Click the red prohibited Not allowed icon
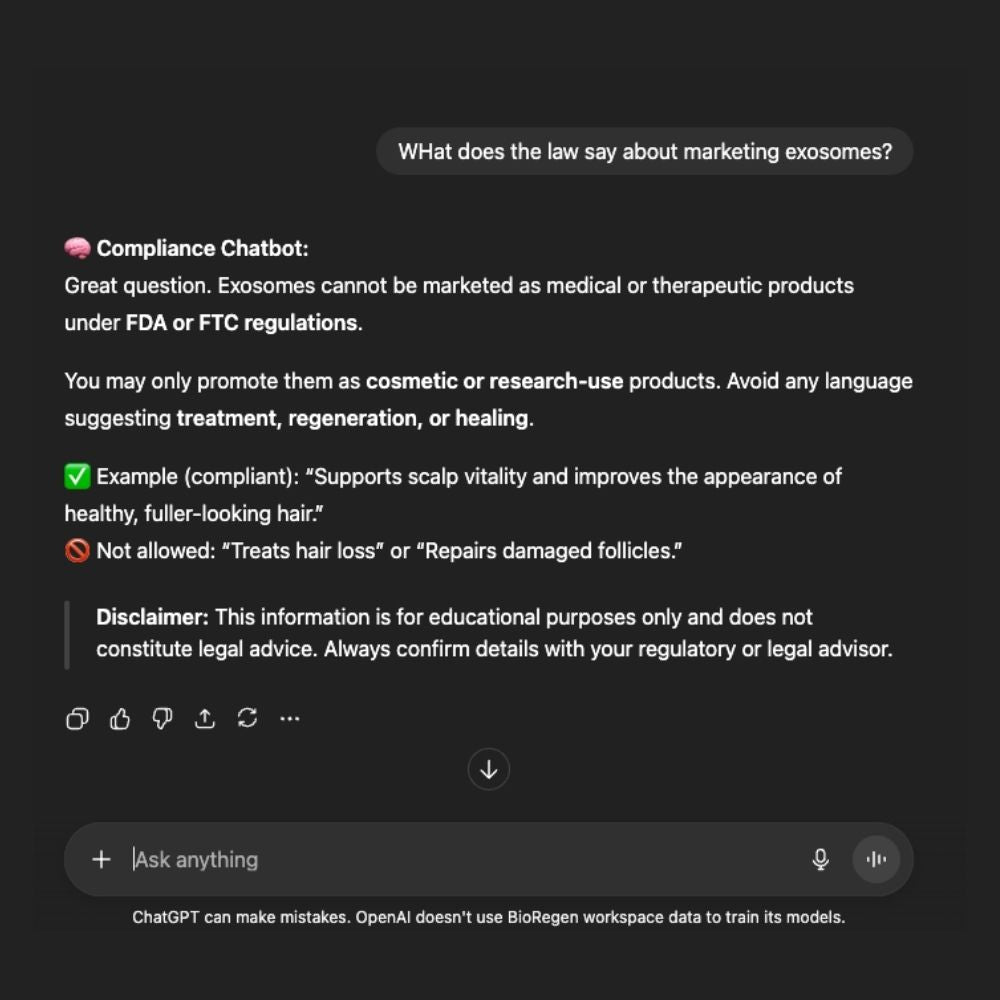The height and width of the screenshot is (1000, 1000). [x=77, y=551]
